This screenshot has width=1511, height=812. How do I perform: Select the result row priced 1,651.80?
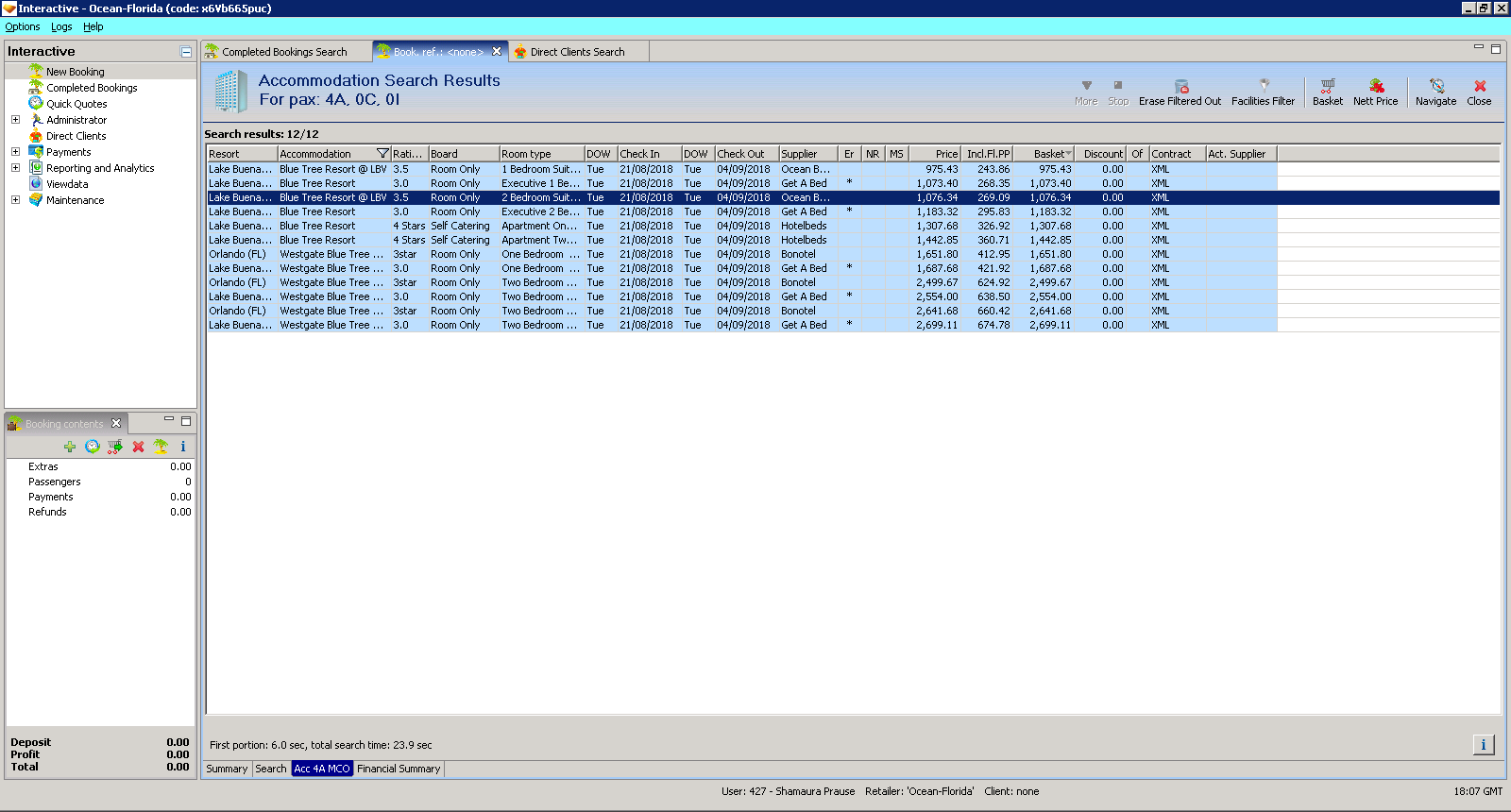pyautogui.click(x=854, y=255)
